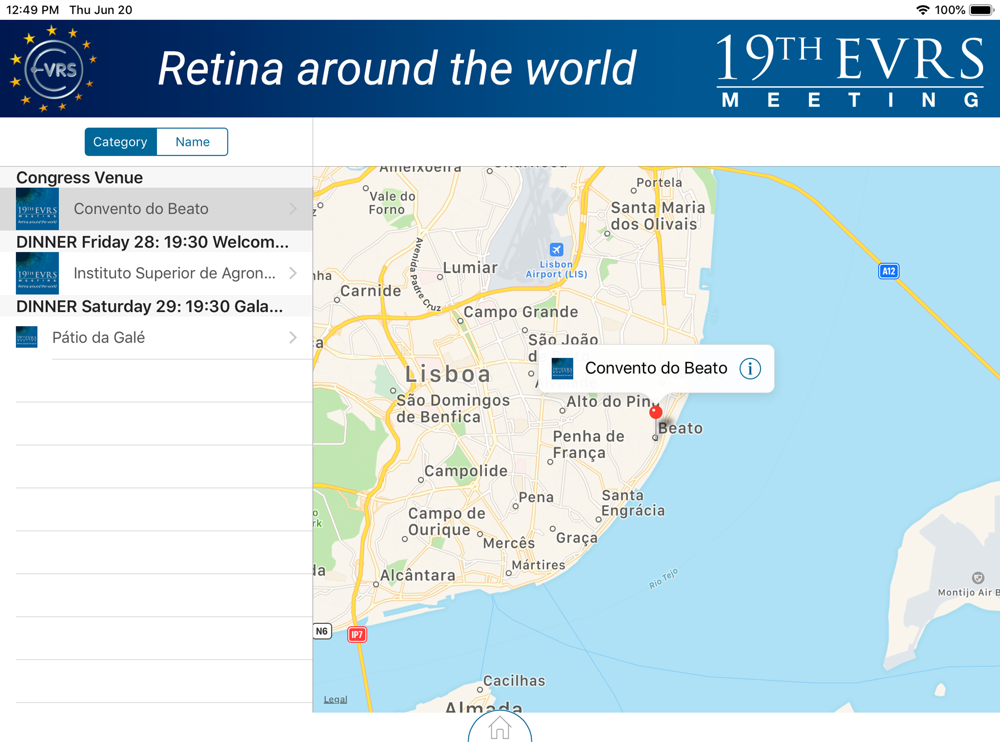Tap the battery indicator in status bar
Image resolution: width=1000 pixels, height=750 pixels.
tap(981, 10)
